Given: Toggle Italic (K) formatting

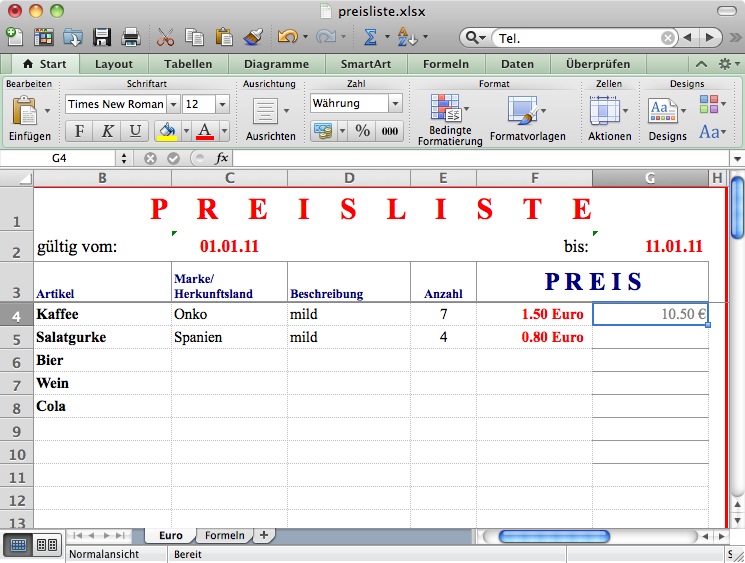Looking at the screenshot, I should (x=107, y=131).
